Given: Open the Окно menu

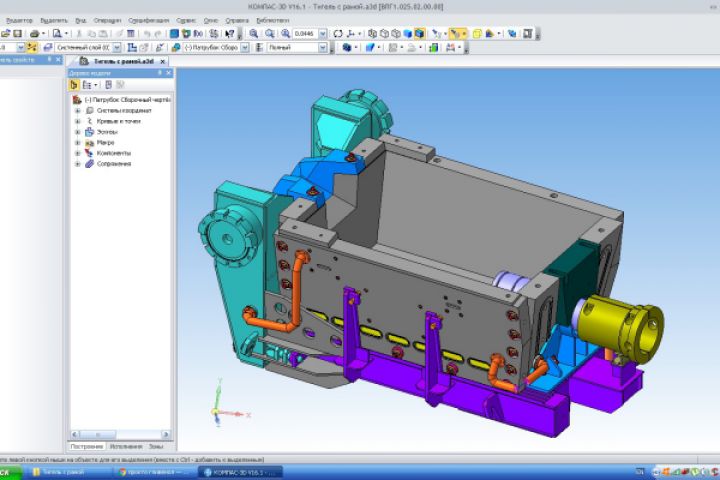Looking at the screenshot, I should click(x=211, y=21).
